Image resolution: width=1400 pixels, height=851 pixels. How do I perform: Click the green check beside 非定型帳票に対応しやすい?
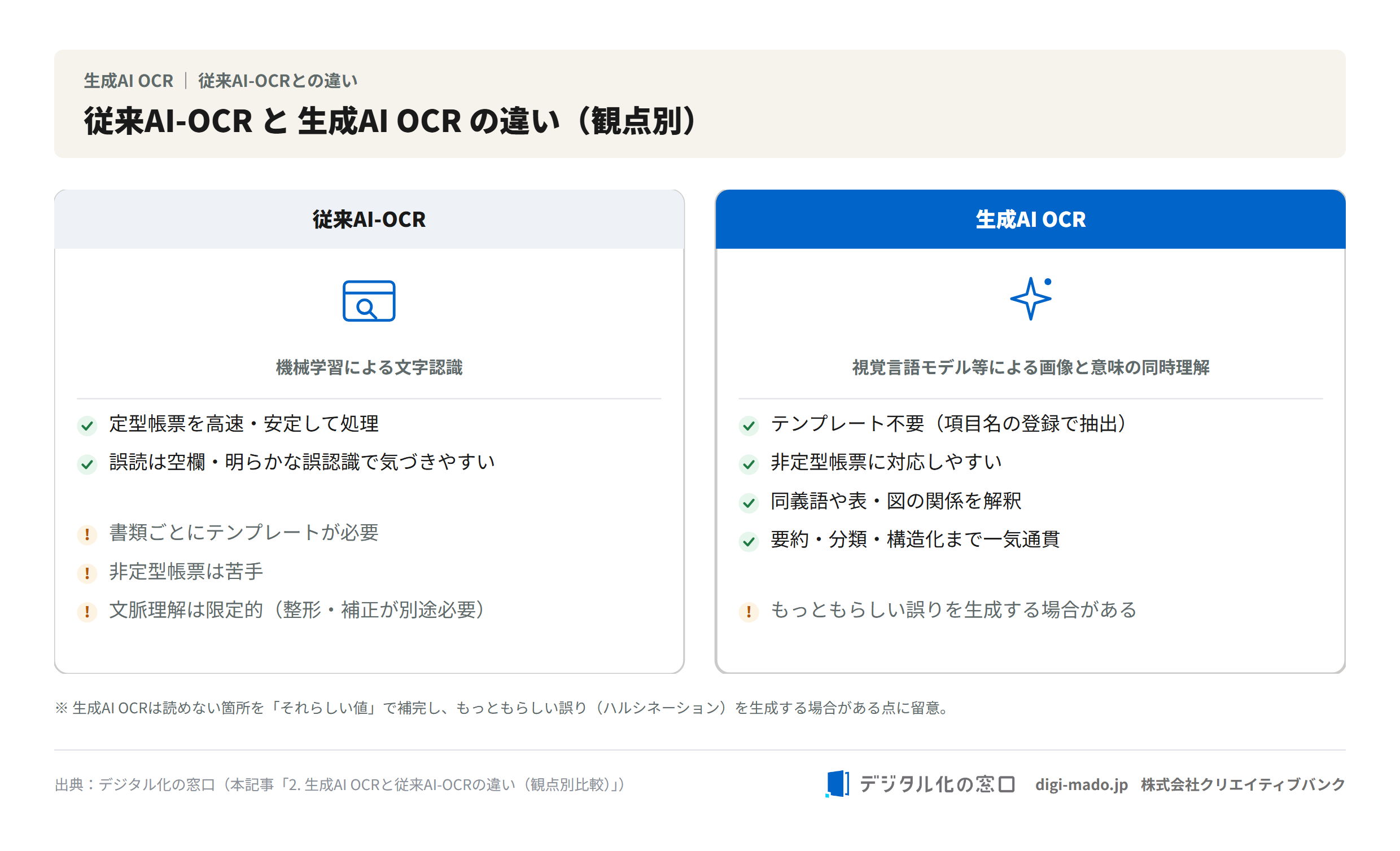[x=749, y=463]
